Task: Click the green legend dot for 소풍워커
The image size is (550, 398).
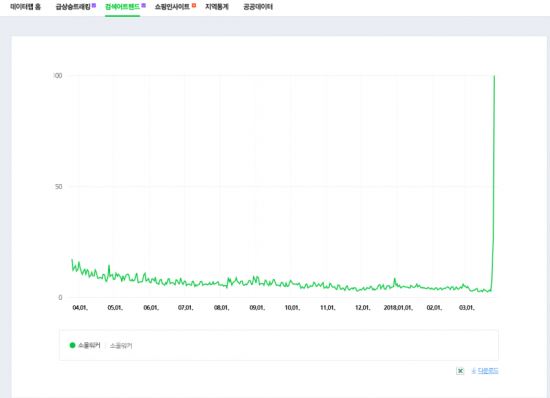Action: coord(73,345)
